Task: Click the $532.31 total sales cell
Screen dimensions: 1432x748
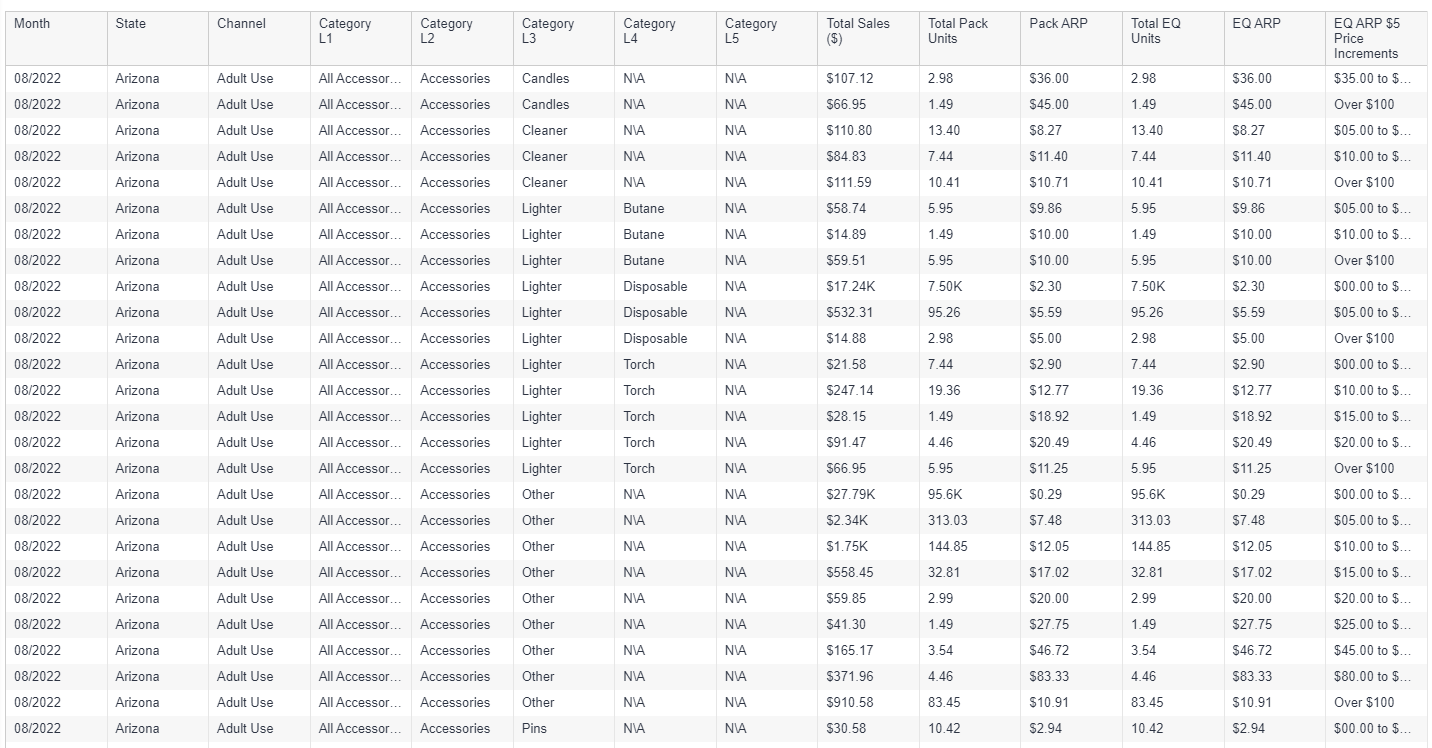Action: [x=849, y=312]
